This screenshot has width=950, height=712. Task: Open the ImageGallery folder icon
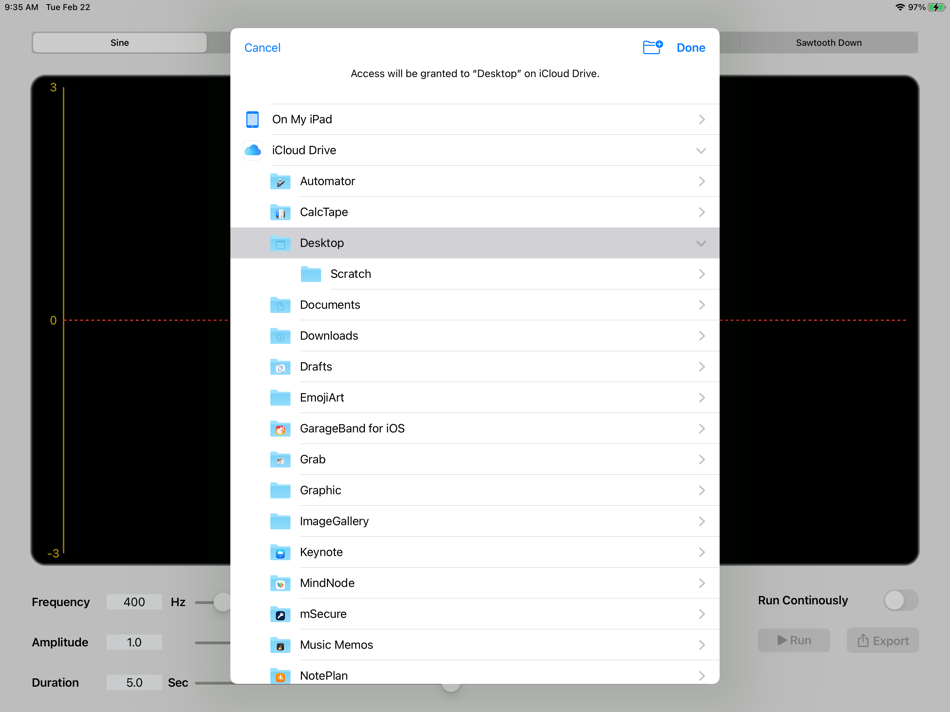tap(280, 521)
